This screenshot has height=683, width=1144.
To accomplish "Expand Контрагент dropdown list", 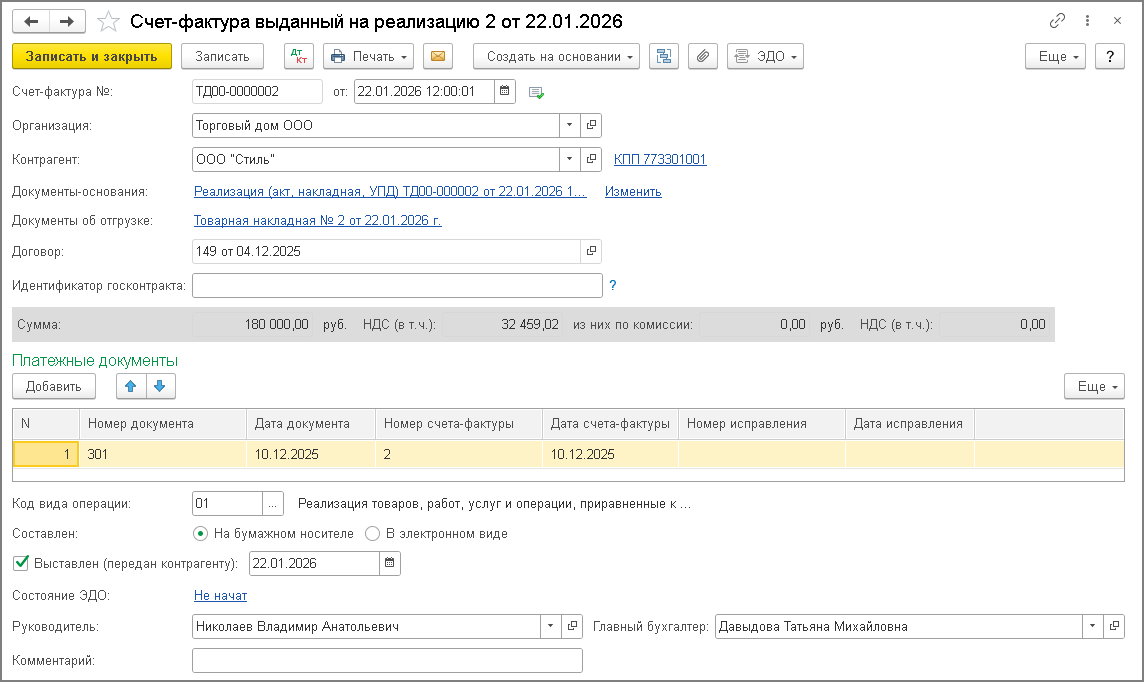I will point(569,160).
